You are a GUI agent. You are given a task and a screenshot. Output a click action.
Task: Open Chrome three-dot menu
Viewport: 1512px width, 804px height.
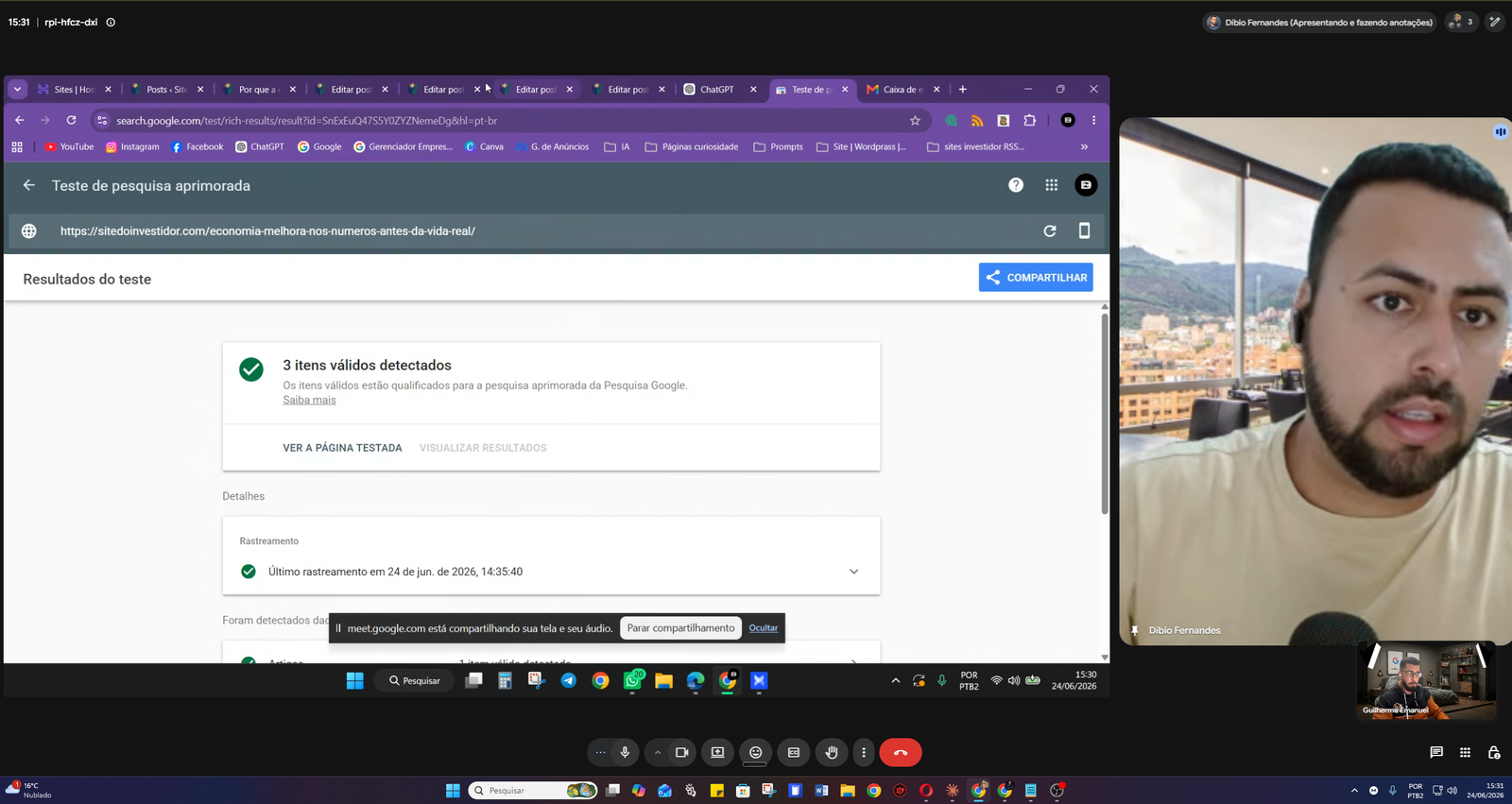[1093, 121]
